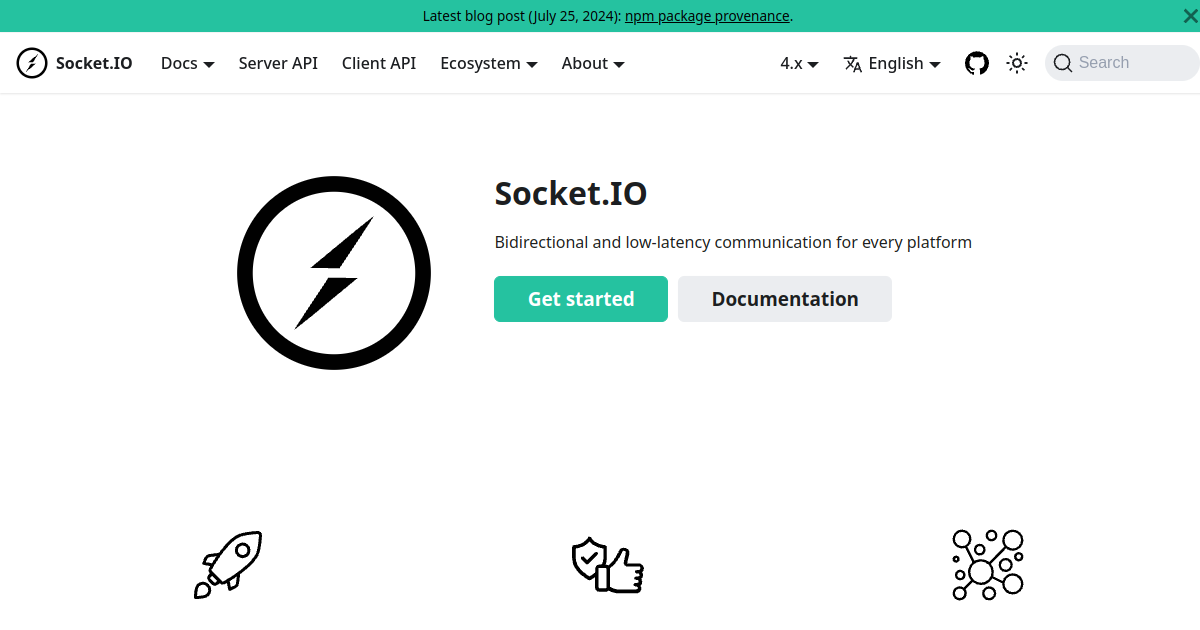Viewport: 1200px width, 630px height.
Task: Click the Get started button
Action: 581,299
